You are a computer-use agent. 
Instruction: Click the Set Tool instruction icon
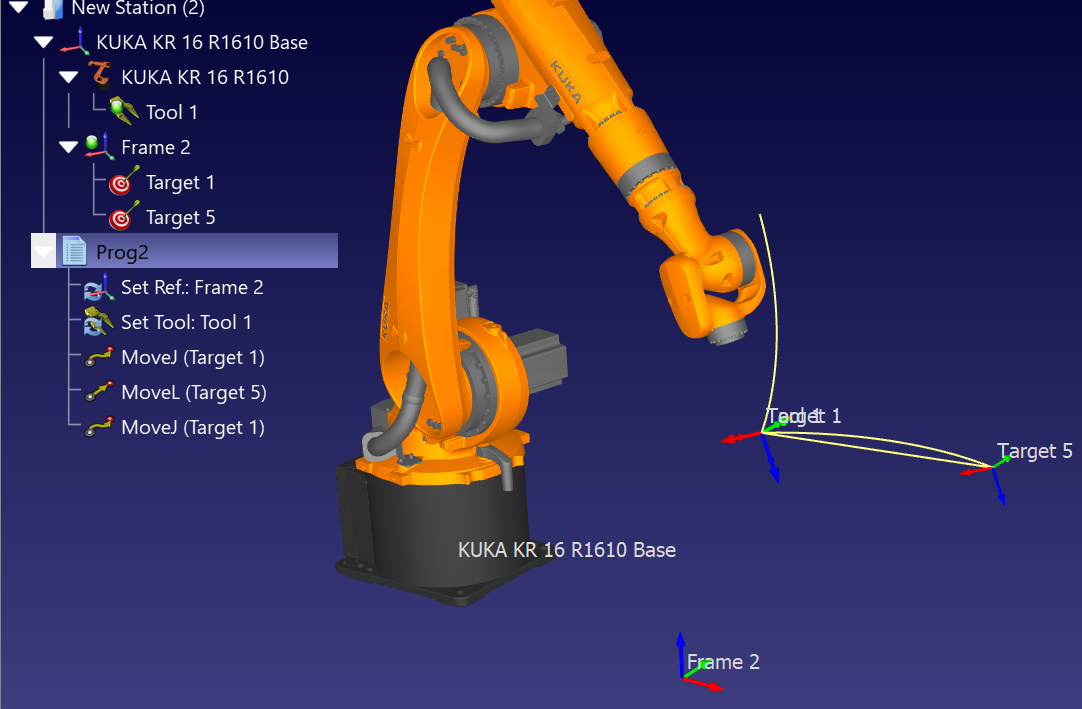tap(98, 322)
